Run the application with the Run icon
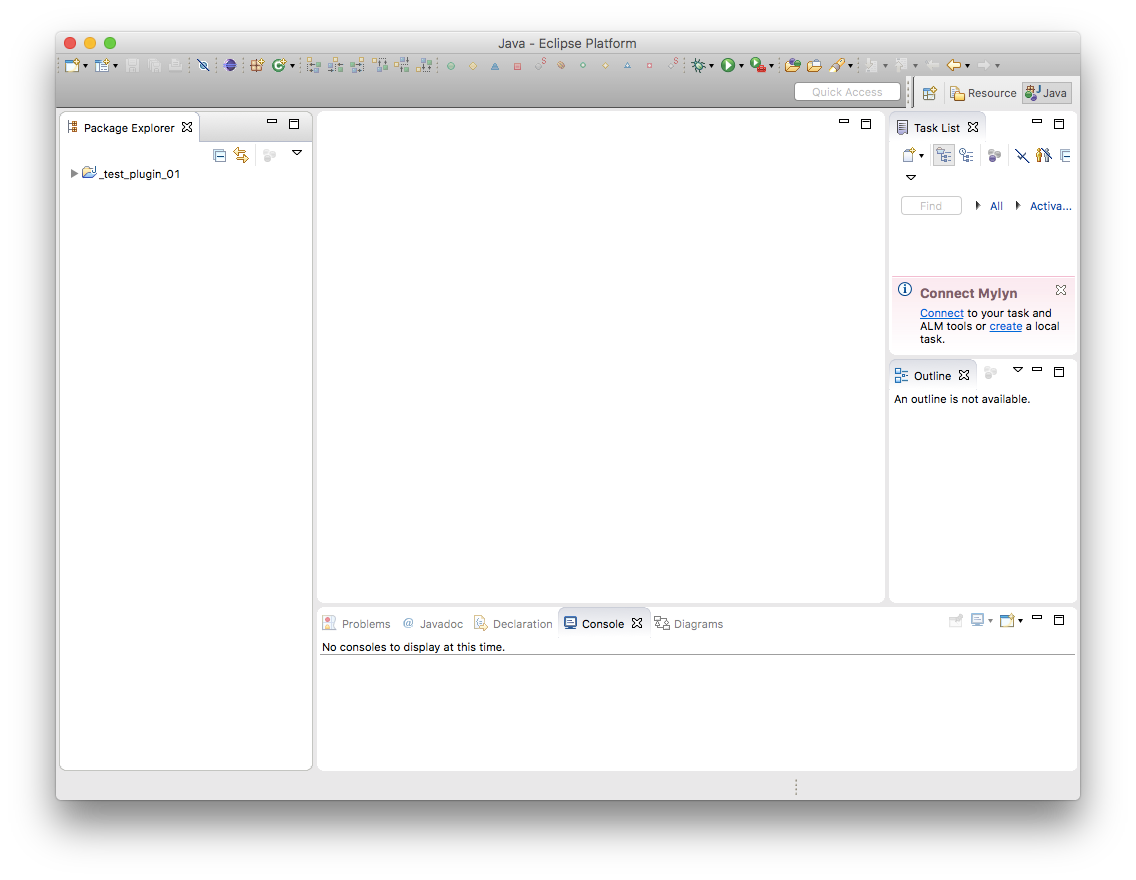The image size is (1136, 880). [730, 65]
